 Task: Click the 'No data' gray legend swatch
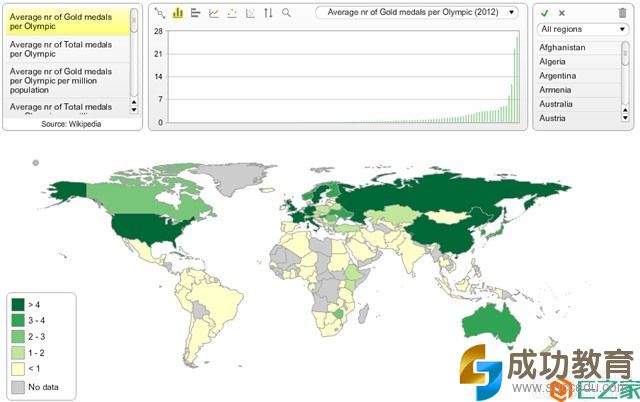pyautogui.click(x=18, y=385)
